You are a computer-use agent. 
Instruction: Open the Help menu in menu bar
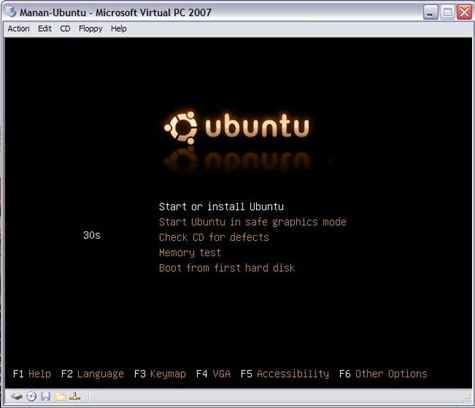click(119, 29)
